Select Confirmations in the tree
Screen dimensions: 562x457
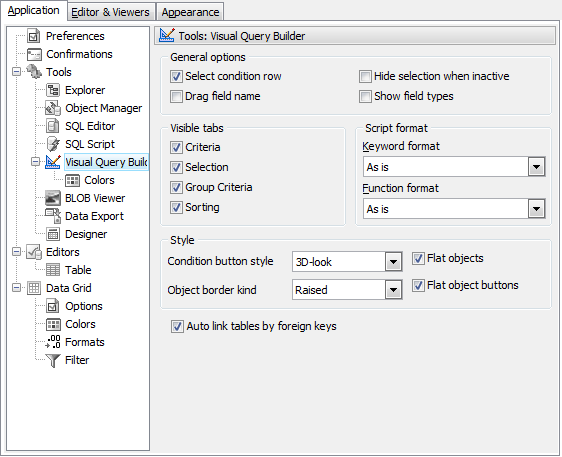pos(79,54)
